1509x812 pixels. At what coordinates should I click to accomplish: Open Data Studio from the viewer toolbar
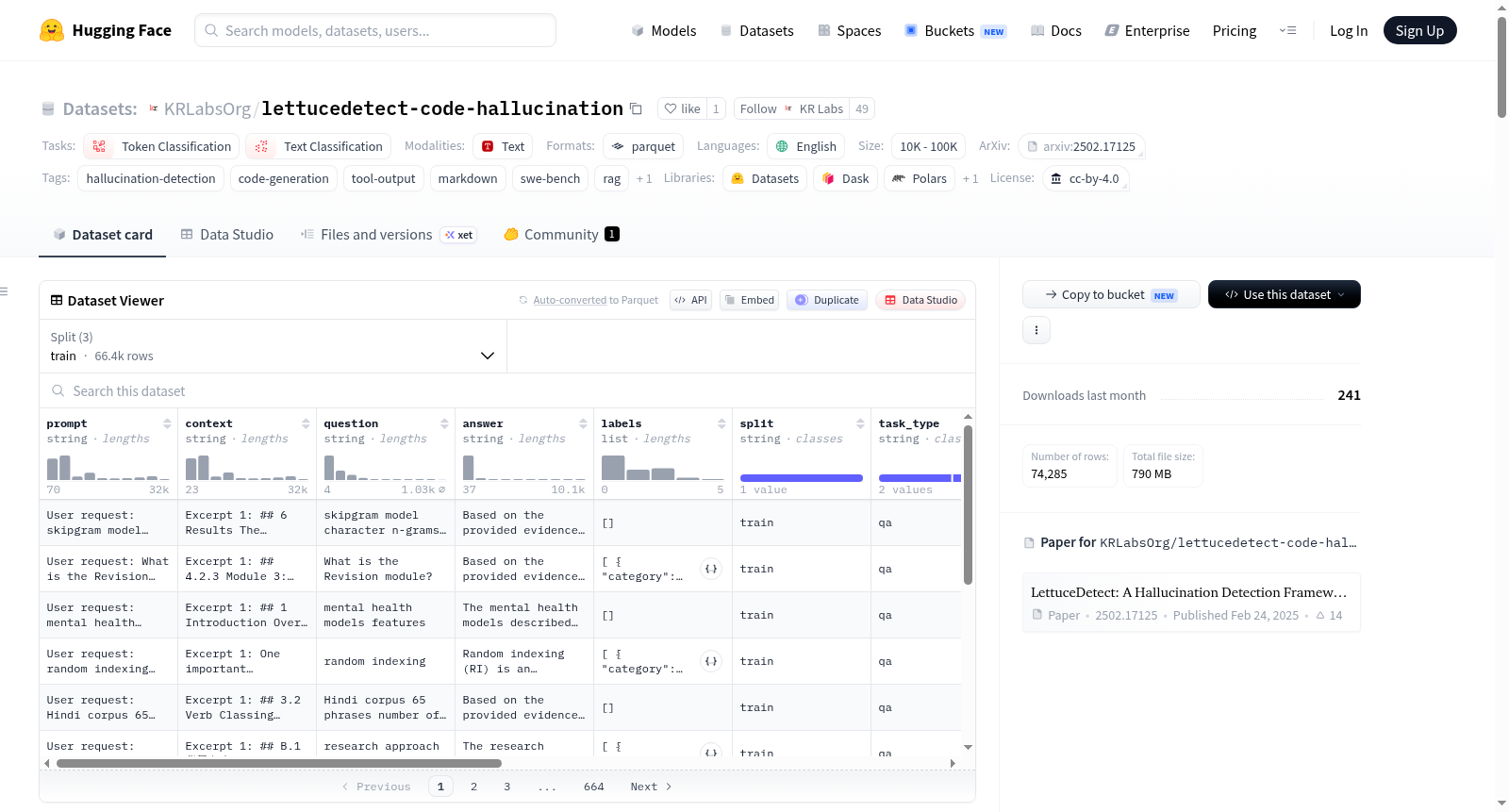pyautogui.click(x=920, y=300)
